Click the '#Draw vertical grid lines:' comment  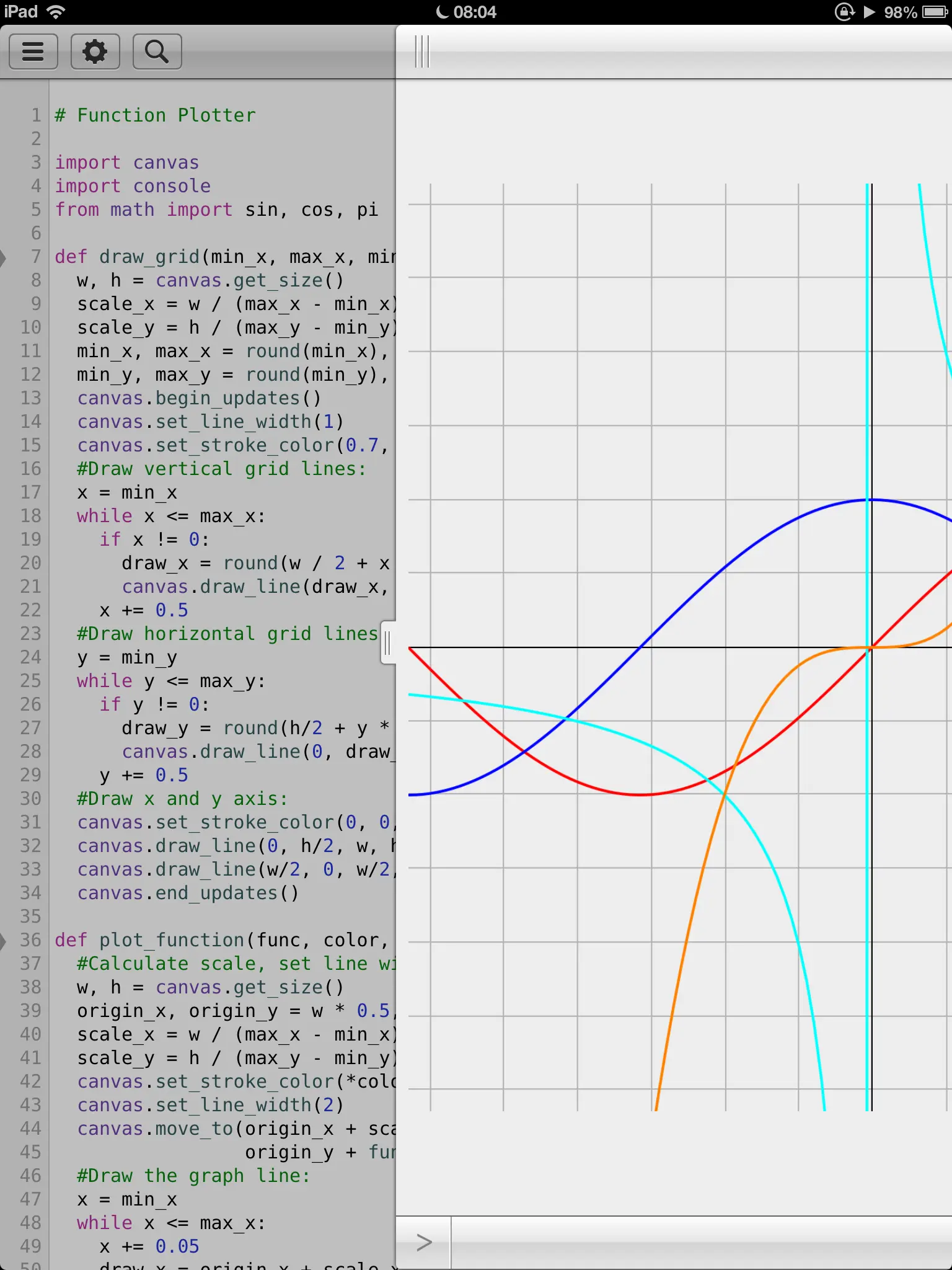pyautogui.click(x=222, y=469)
